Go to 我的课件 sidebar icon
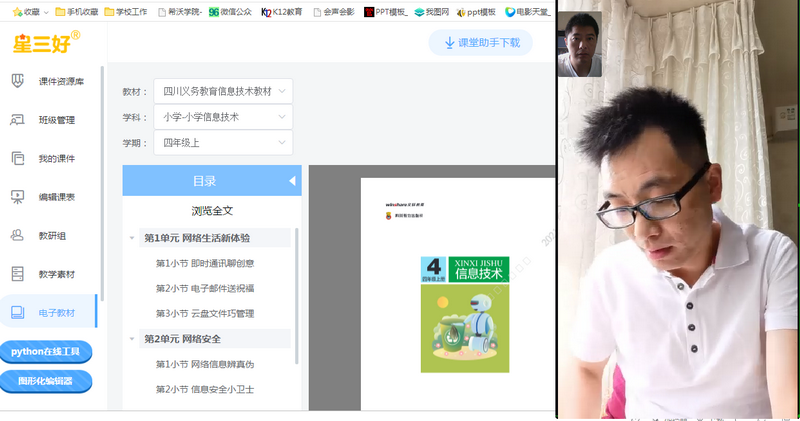This screenshot has height=421, width=800. (17, 158)
